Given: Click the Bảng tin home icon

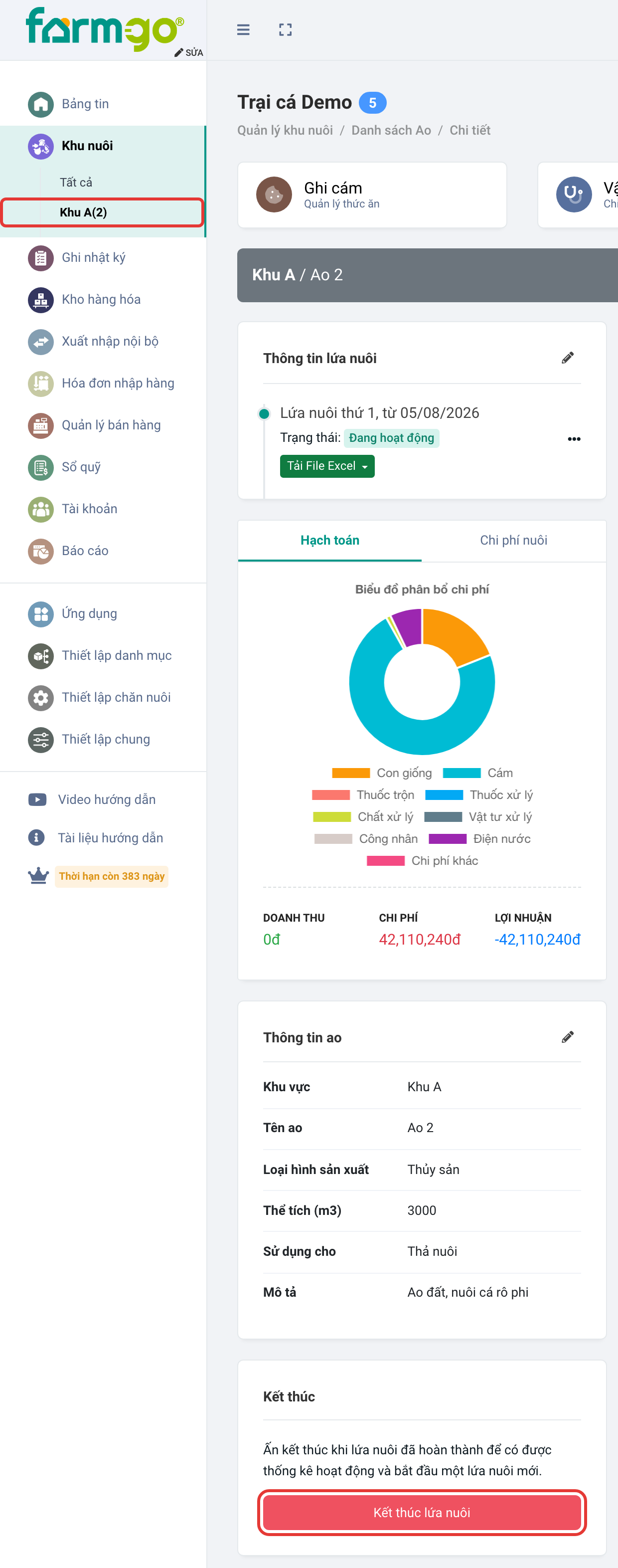Looking at the screenshot, I should 41,104.
